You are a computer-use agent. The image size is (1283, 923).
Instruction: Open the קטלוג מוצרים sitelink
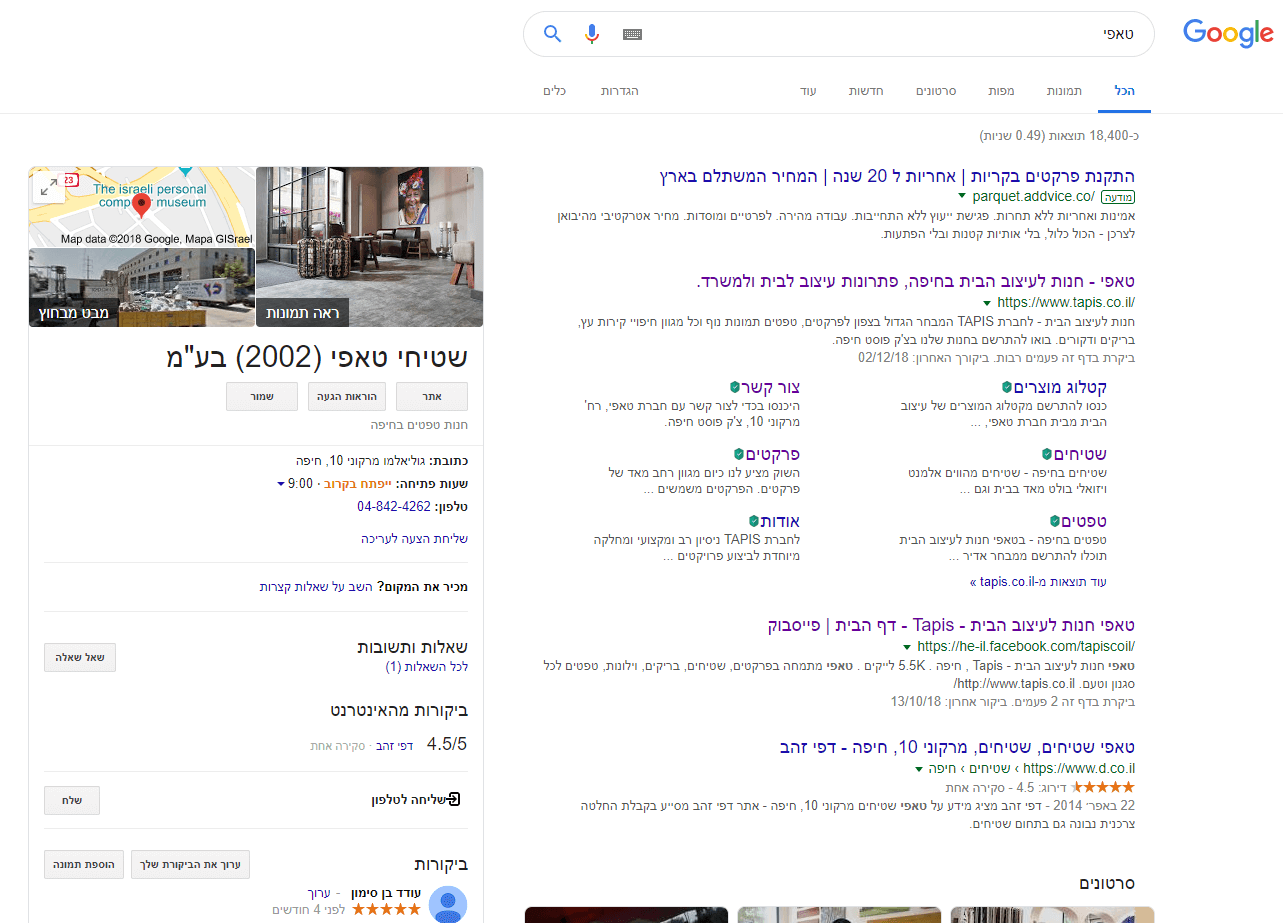tap(1060, 387)
